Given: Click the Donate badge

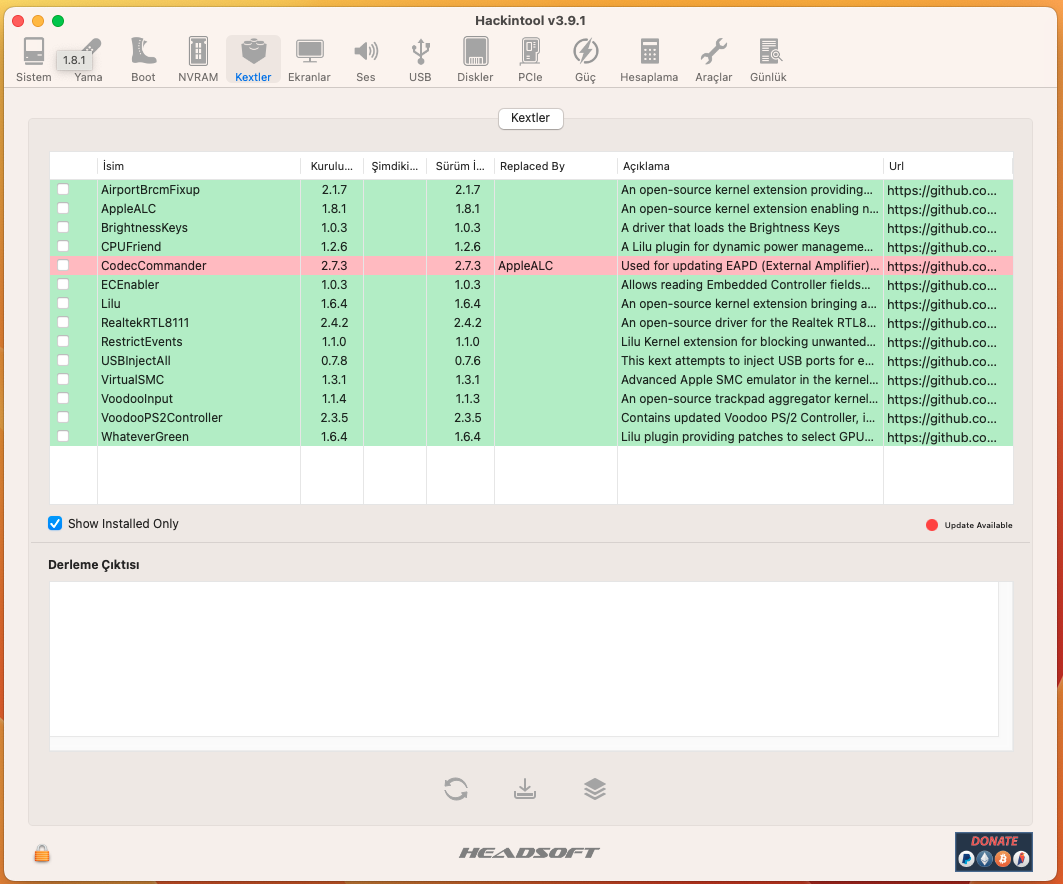Looking at the screenshot, I should click(994, 851).
